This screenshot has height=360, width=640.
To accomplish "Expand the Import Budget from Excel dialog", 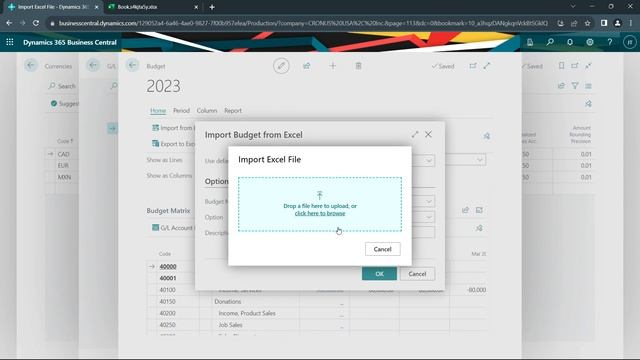I will [x=415, y=134].
